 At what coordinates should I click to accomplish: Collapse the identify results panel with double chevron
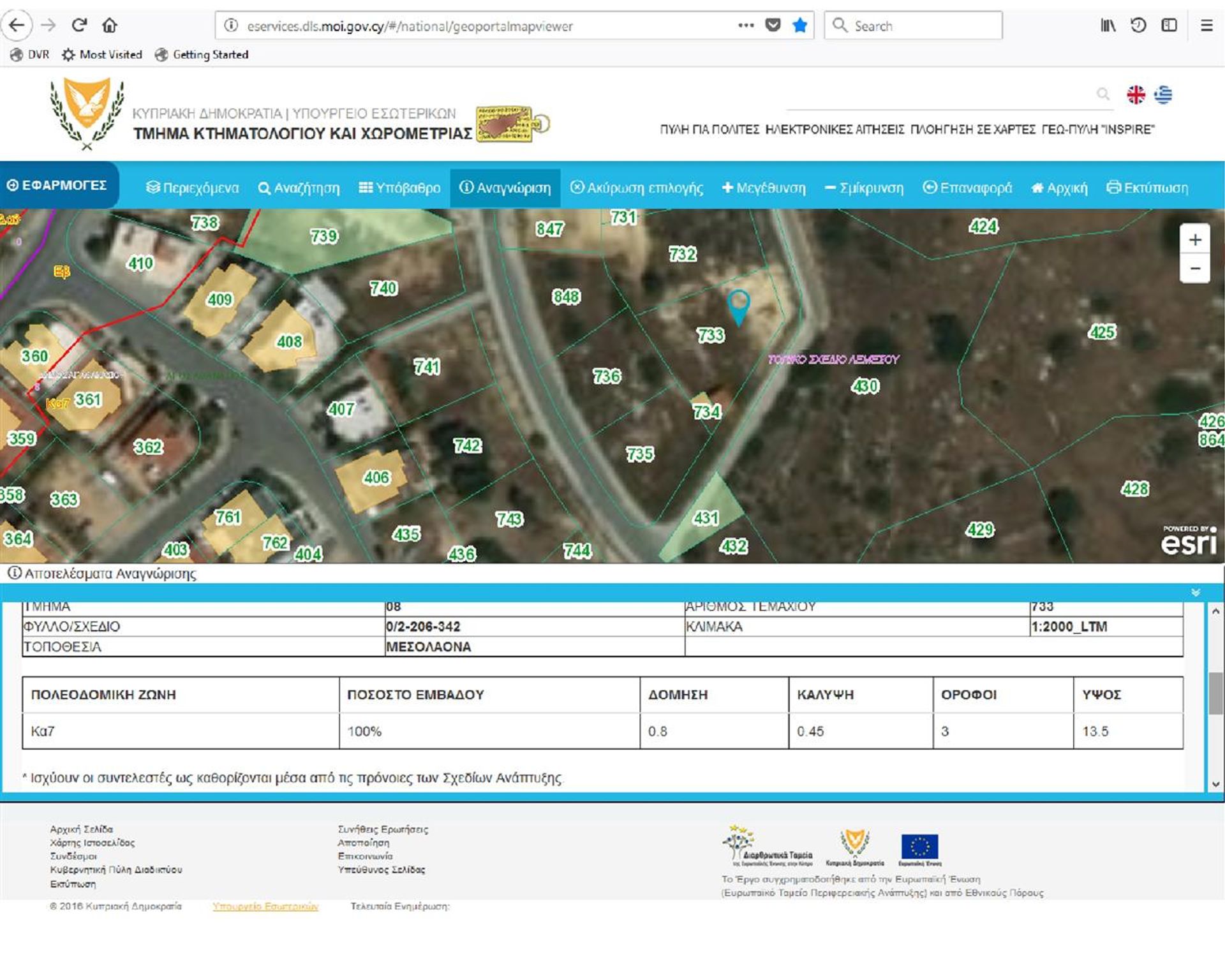pos(1196,593)
